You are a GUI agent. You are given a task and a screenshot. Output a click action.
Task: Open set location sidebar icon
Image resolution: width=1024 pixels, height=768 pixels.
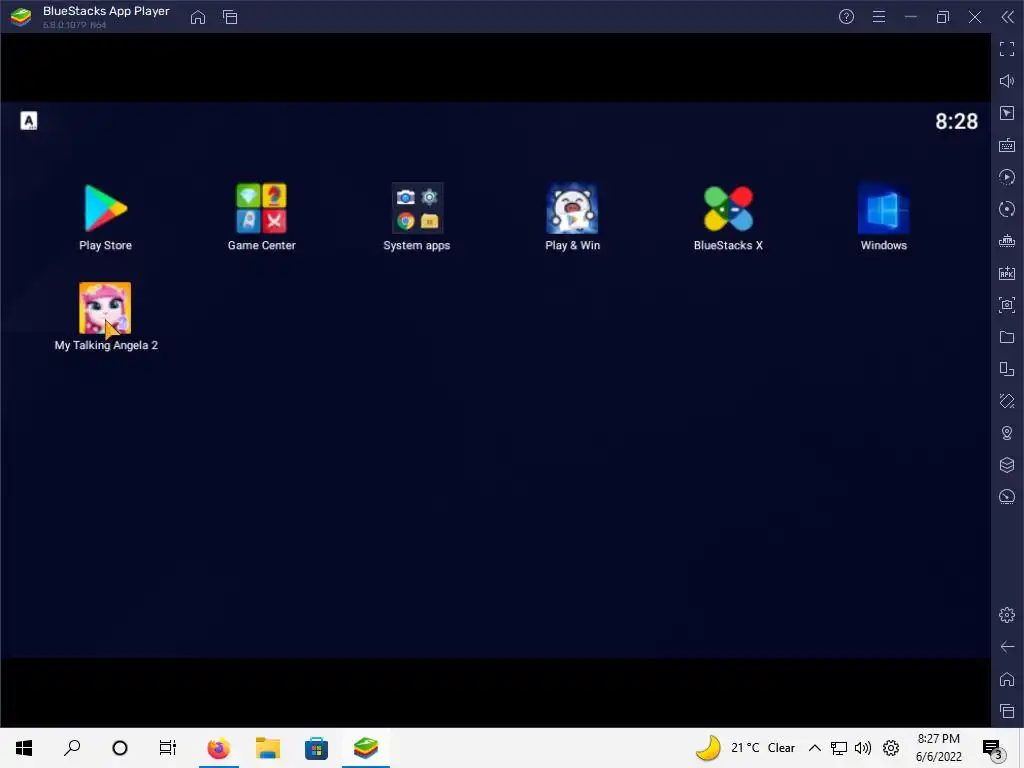coord(1007,433)
